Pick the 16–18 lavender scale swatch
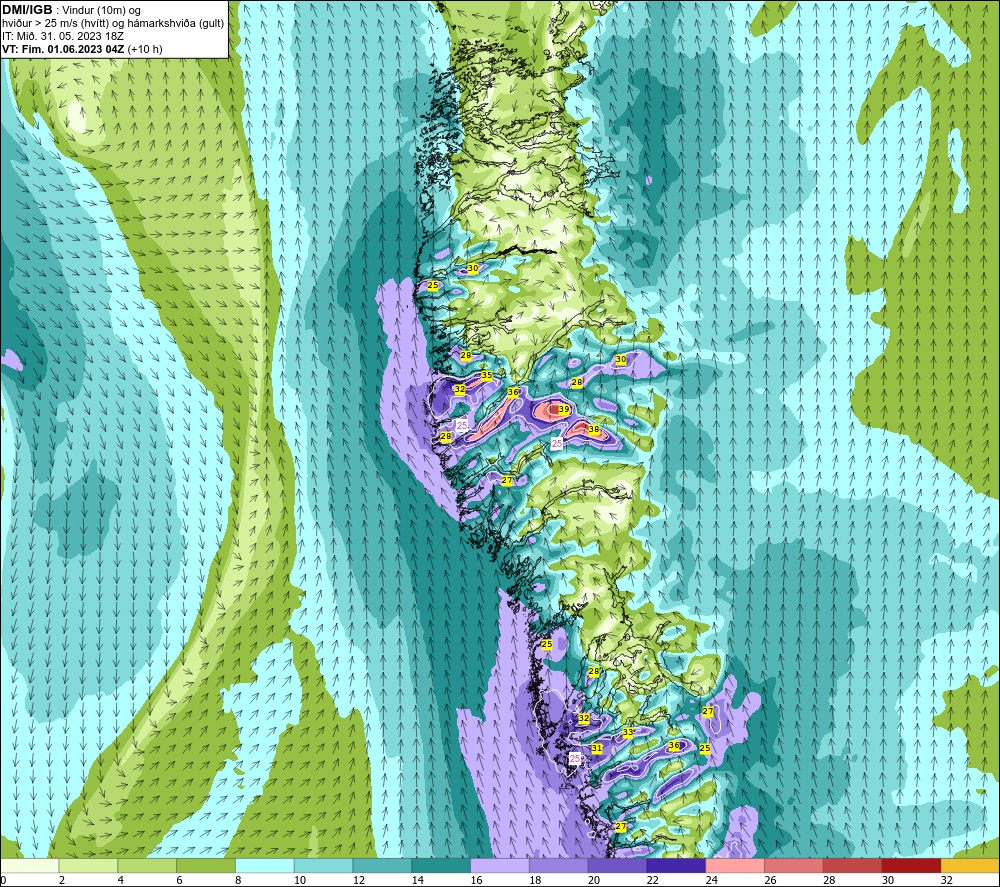1000x887 pixels. (500, 865)
